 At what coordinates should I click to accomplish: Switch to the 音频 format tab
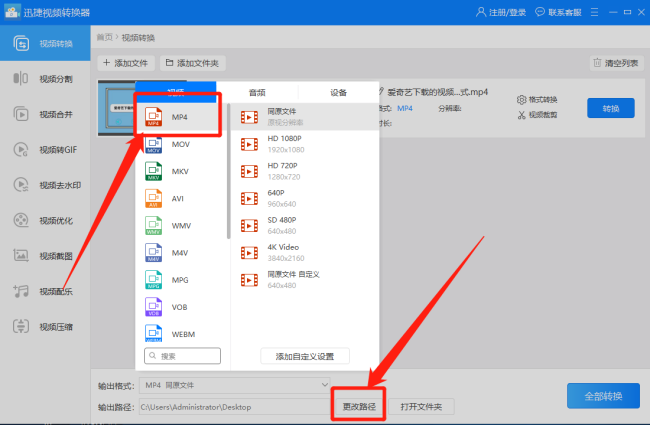(257, 92)
